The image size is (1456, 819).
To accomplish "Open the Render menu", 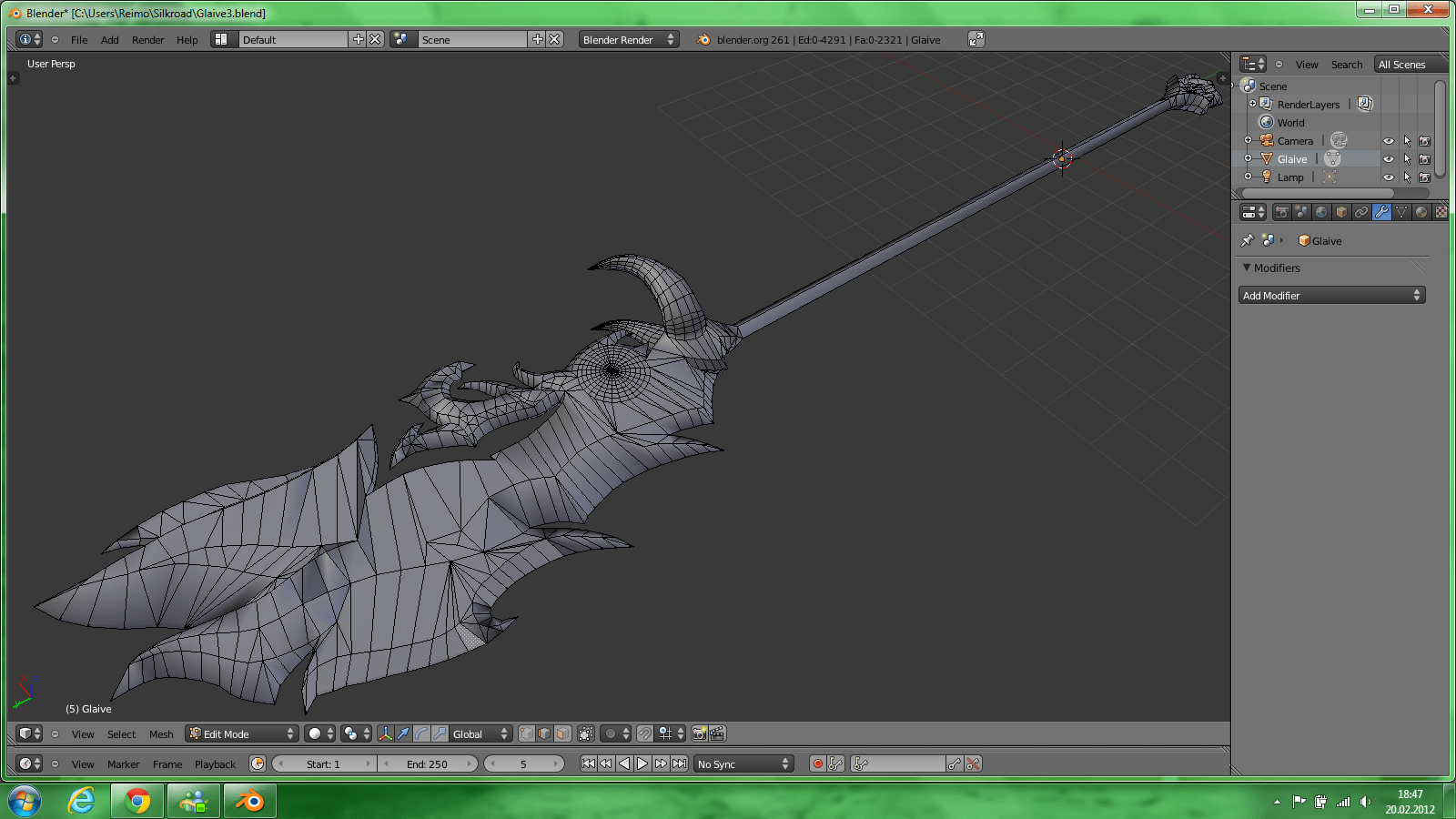I will pos(147,40).
